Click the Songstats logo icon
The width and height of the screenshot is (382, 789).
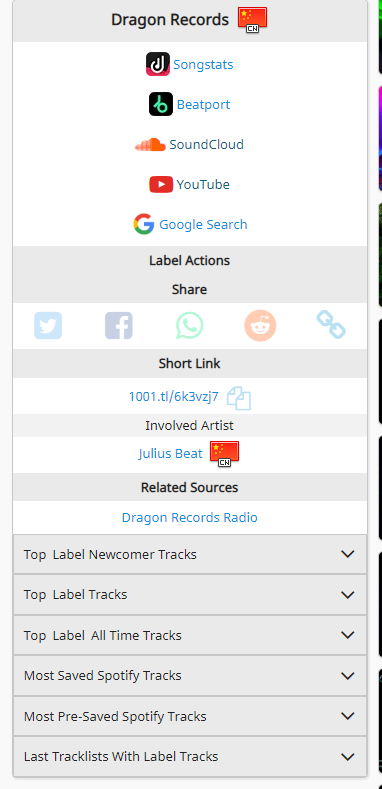pos(158,64)
